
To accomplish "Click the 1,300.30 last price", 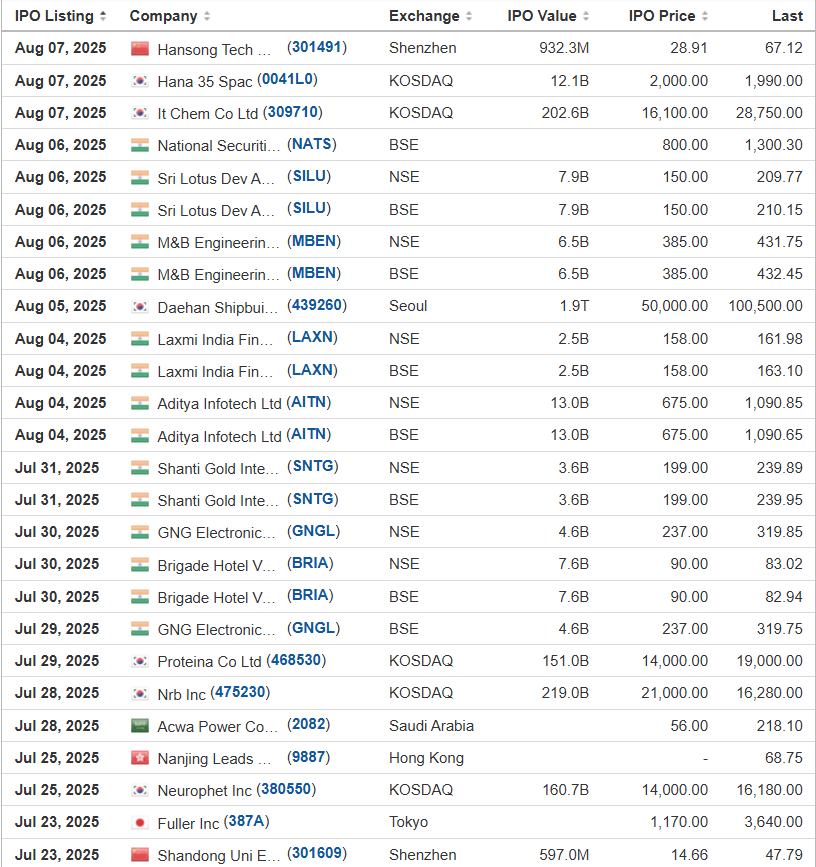I will pyautogui.click(x=773, y=145).
